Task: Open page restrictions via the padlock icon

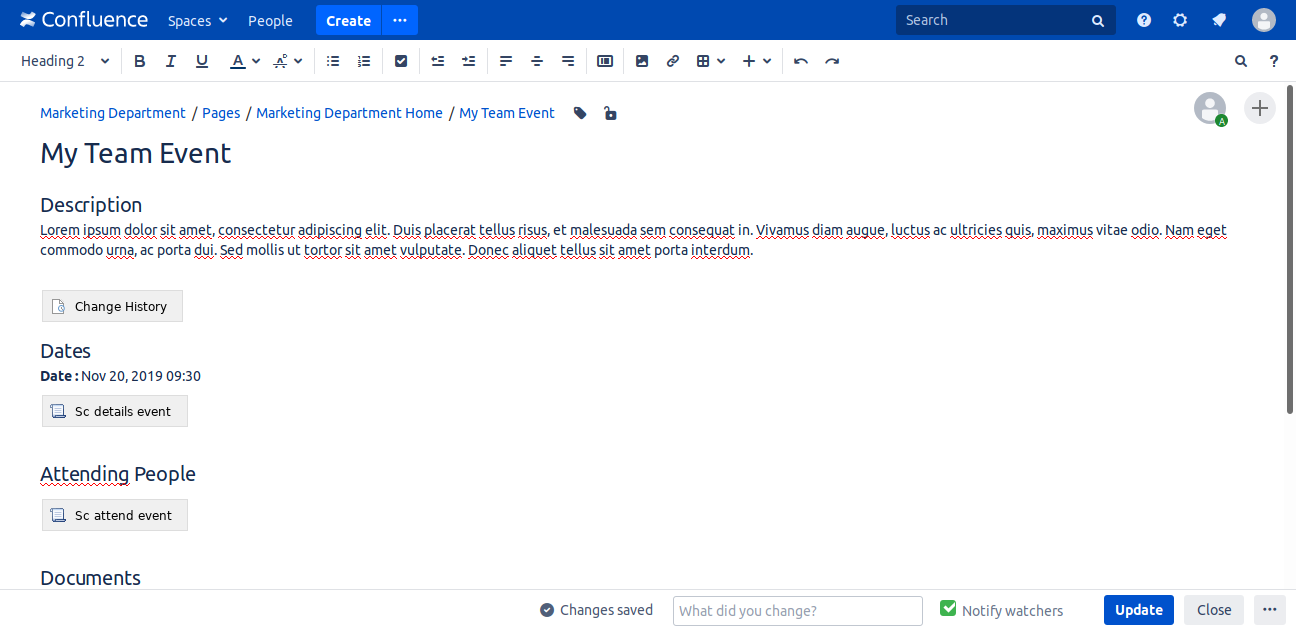Action: click(x=610, y=114)
